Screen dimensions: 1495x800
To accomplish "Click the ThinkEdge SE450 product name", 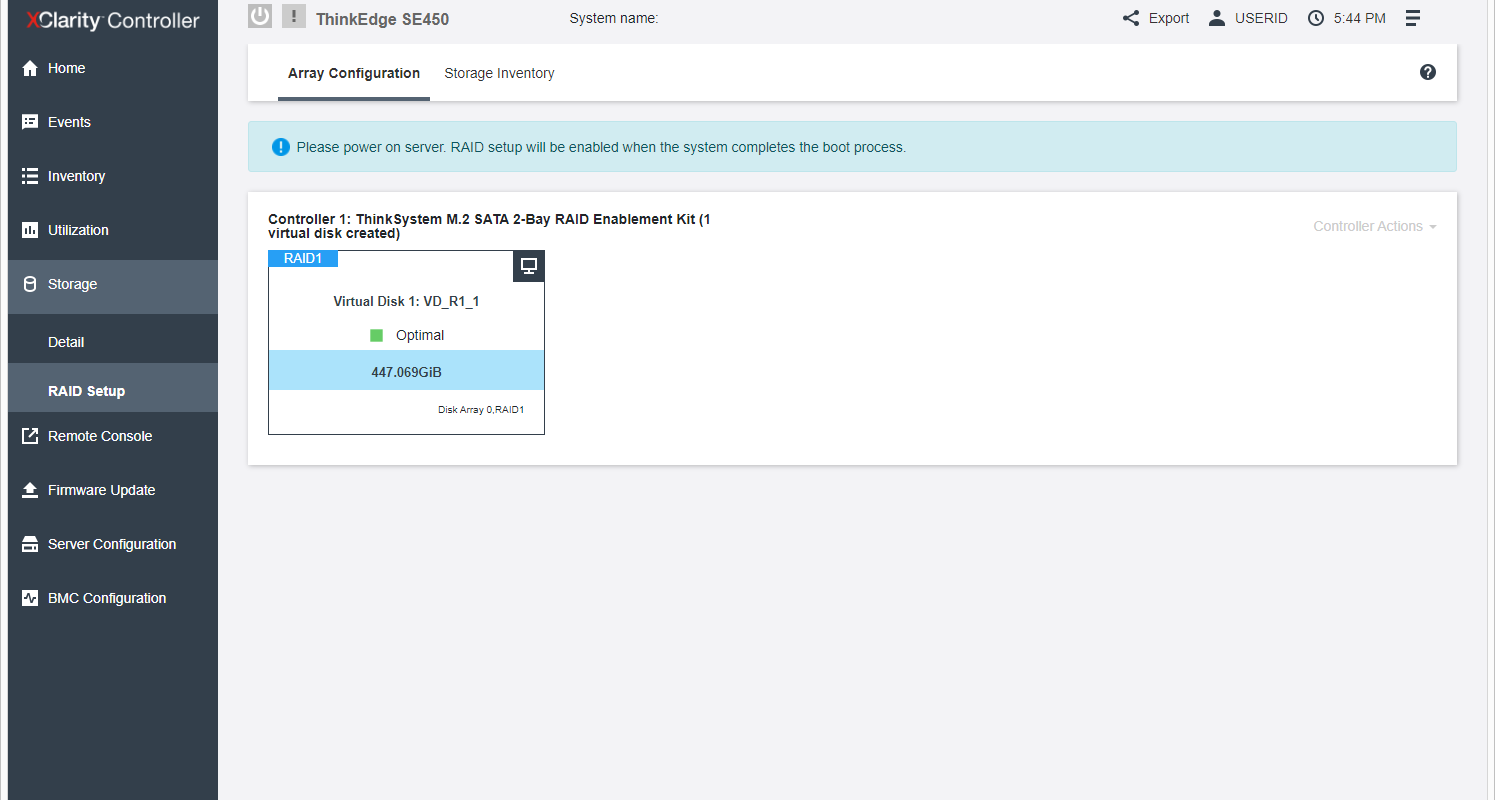I will pos(382,18).
